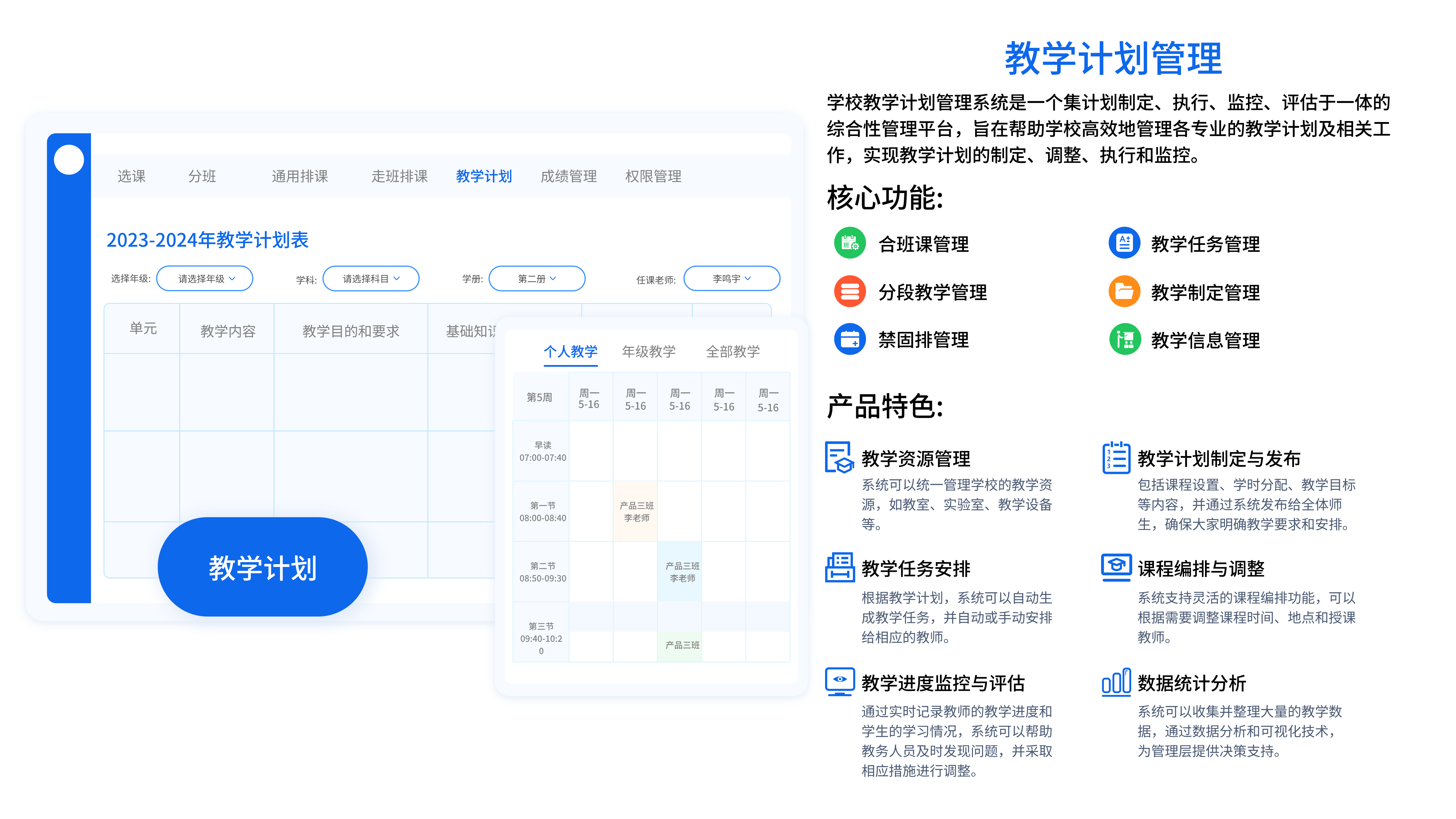Go to the 权限管理 tab
Viewport: 1456px width, 819px height.
[653, 176]
